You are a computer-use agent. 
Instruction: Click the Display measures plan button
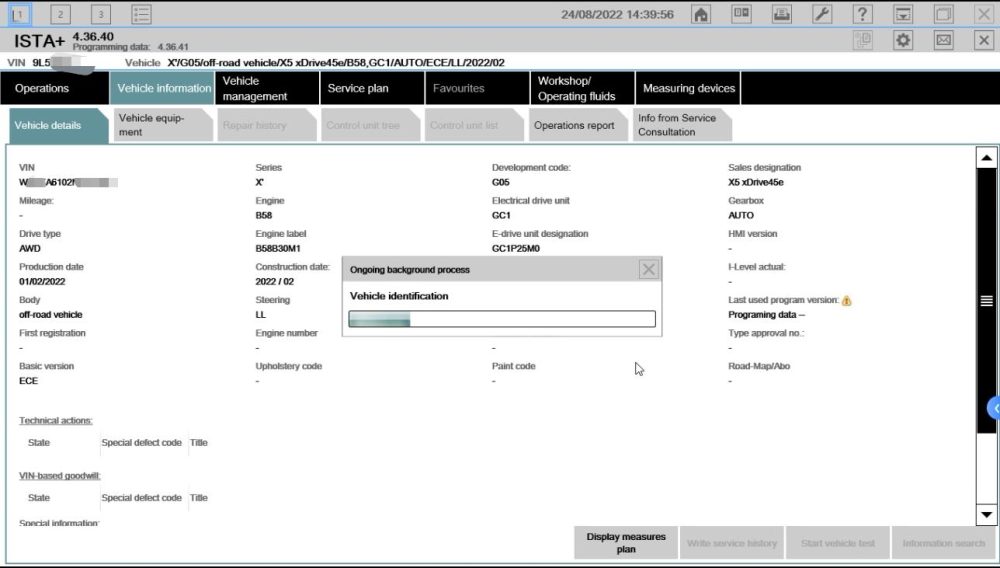(626, 543)
